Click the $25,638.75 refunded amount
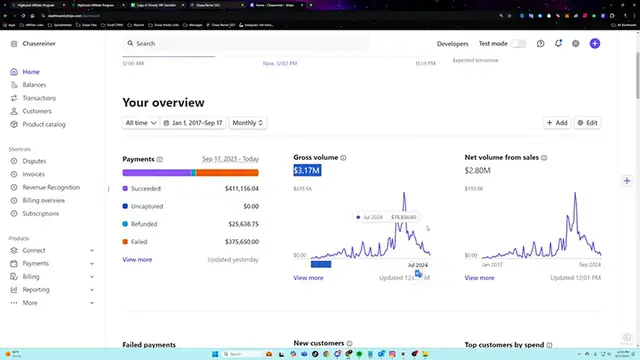 click(243, 224)
